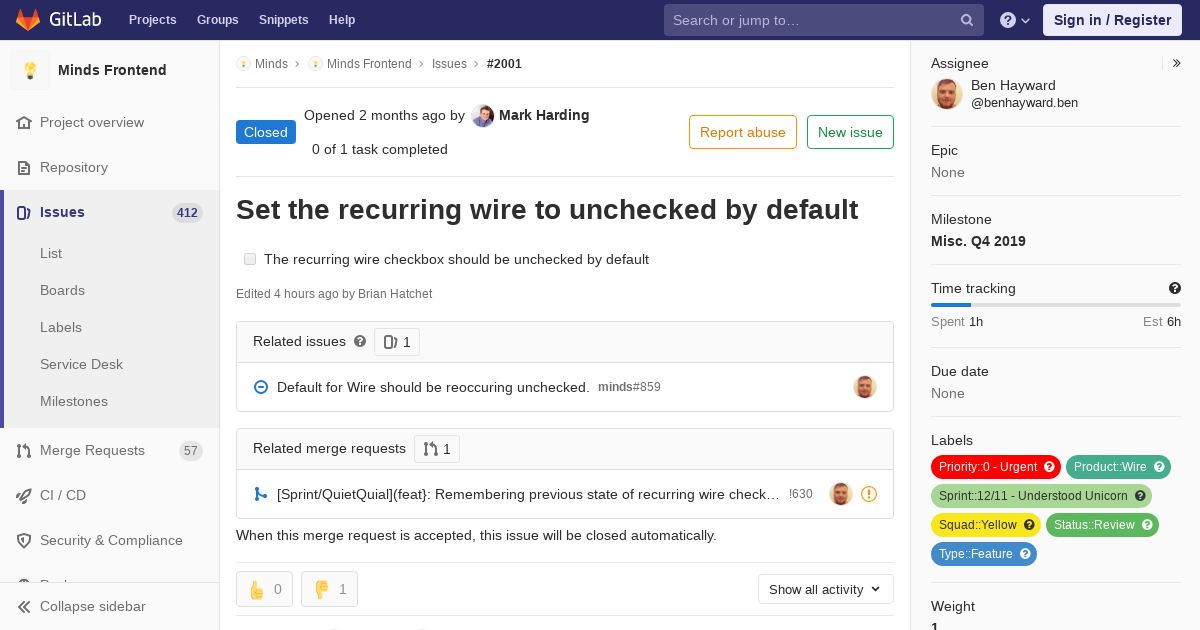Click the thumbs up reaction button

click(264, 589)
